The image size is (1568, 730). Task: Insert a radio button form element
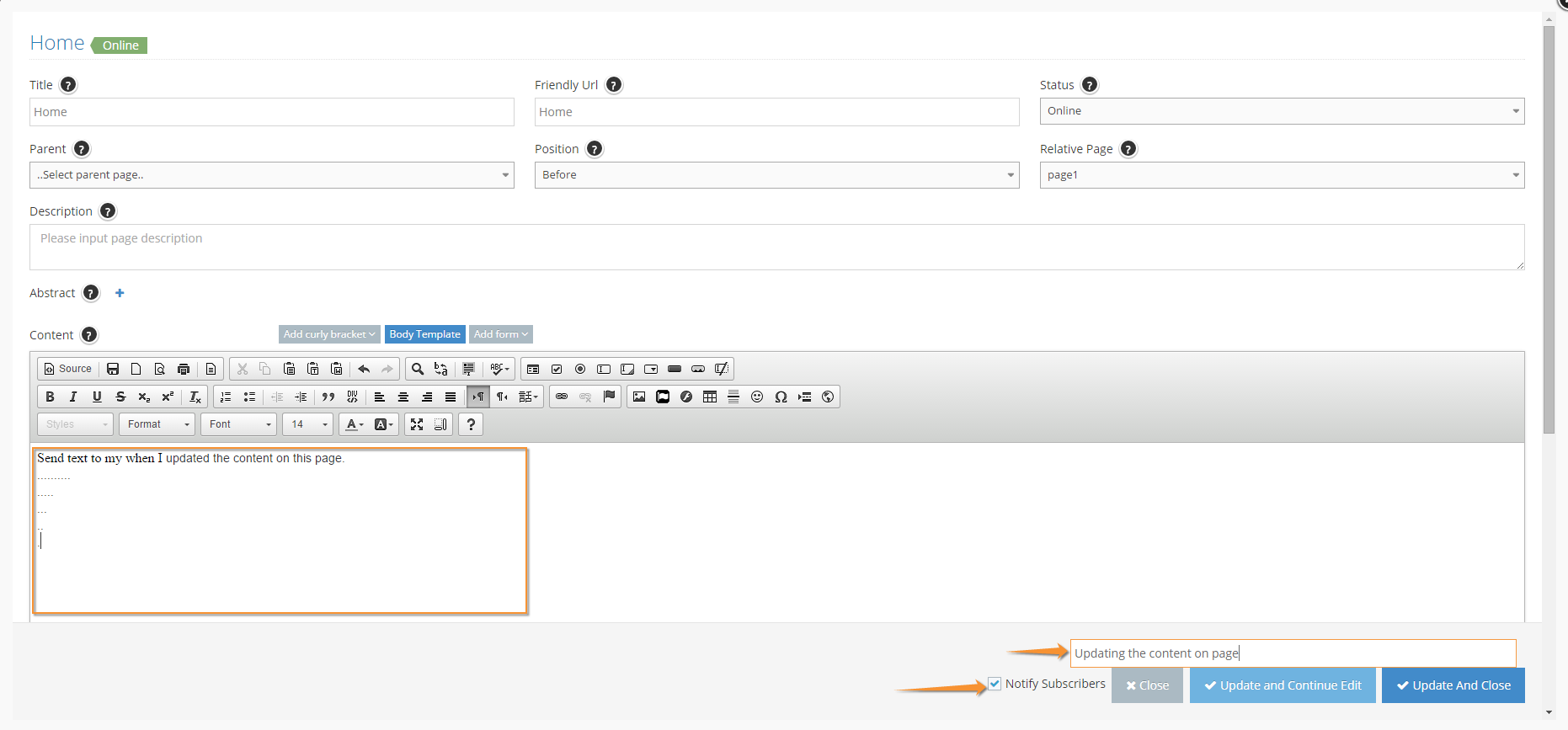click(580, 369)
